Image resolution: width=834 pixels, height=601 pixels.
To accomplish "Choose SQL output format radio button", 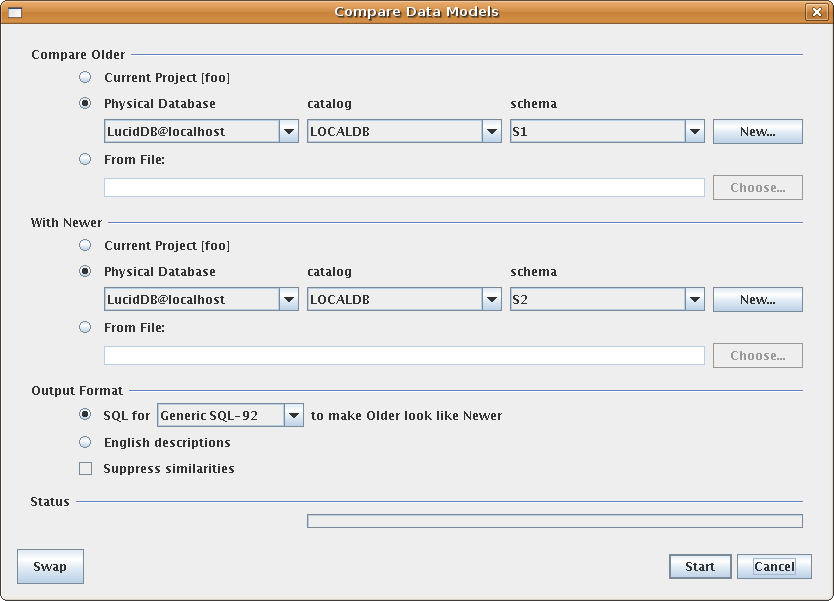I will click(85, 414).
